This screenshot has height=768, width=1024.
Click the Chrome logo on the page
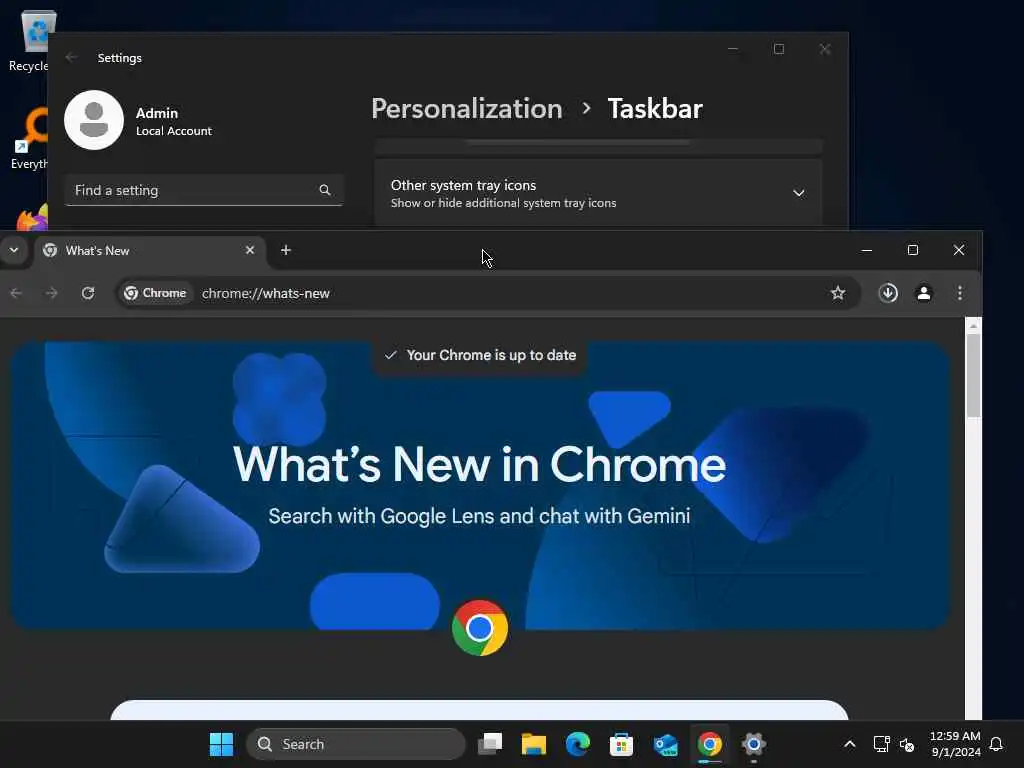(x=480, y=628)
